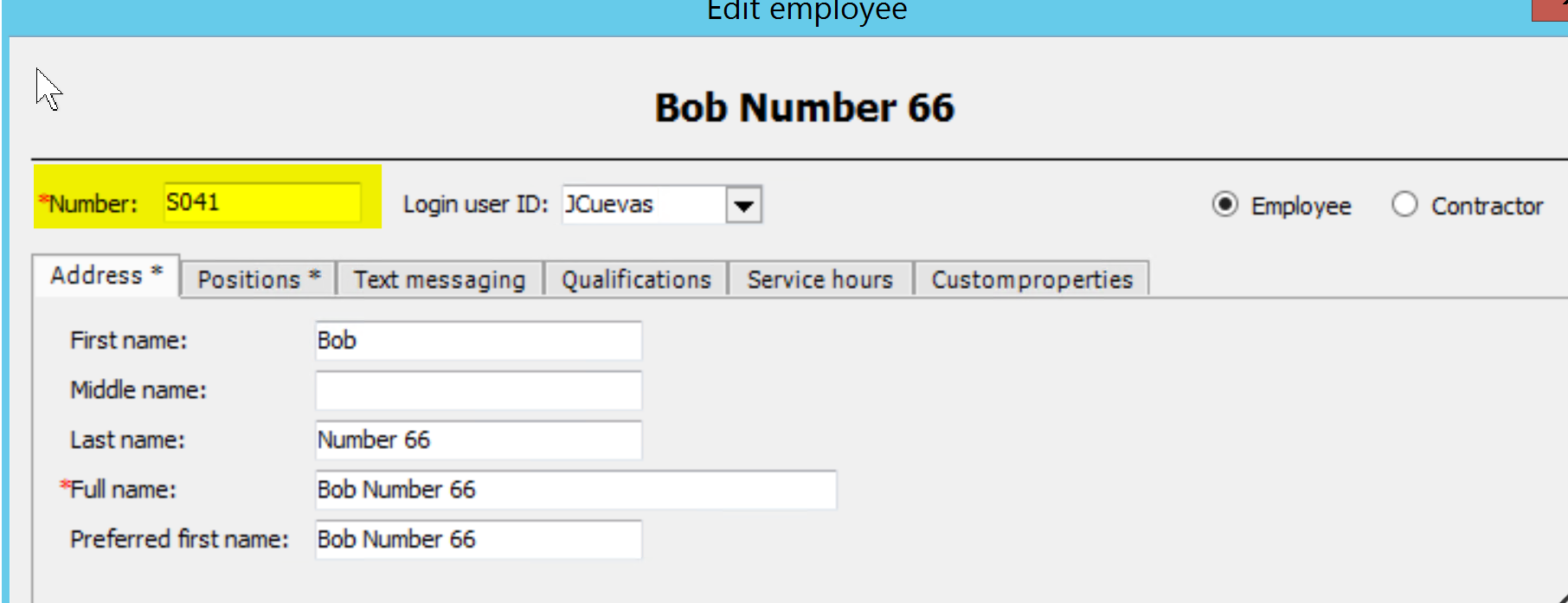The image size is (1568, 603).
Task: Click the Number field containing S041
Action: coord(262,202)
